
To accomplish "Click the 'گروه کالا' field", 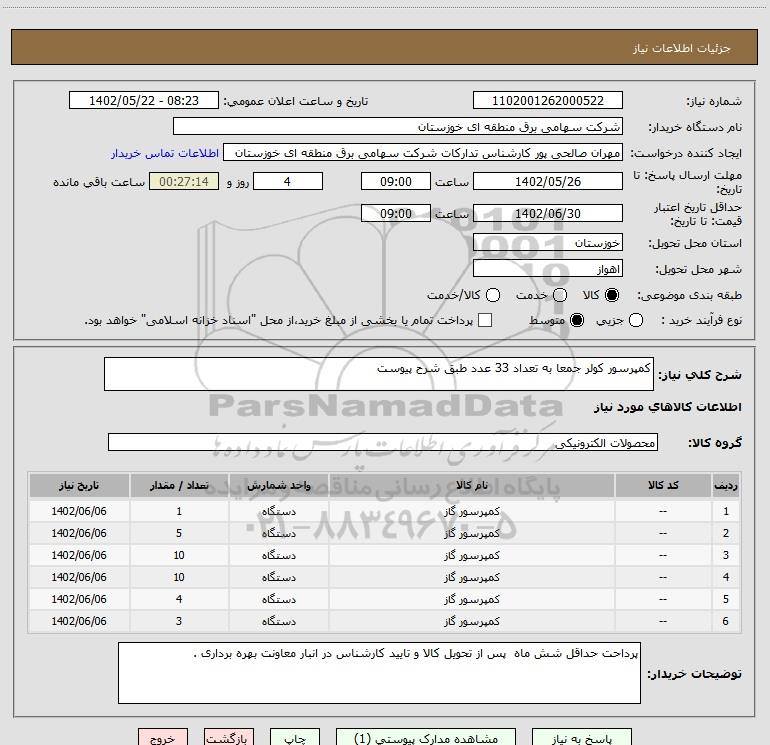I will pyautogui.click(x=382, y=442).
